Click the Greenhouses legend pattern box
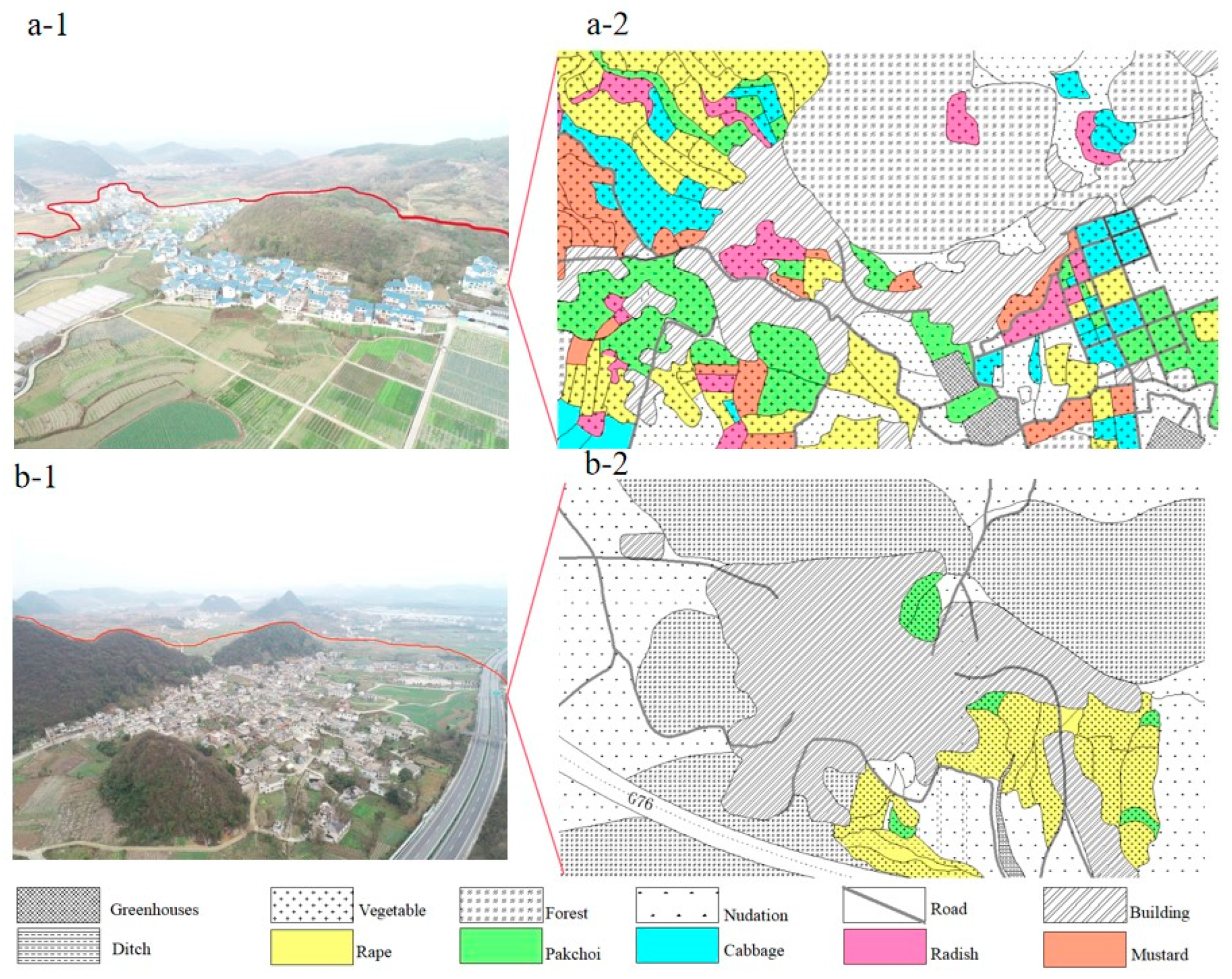The image size is (1232, 979). tap(58, 905)
